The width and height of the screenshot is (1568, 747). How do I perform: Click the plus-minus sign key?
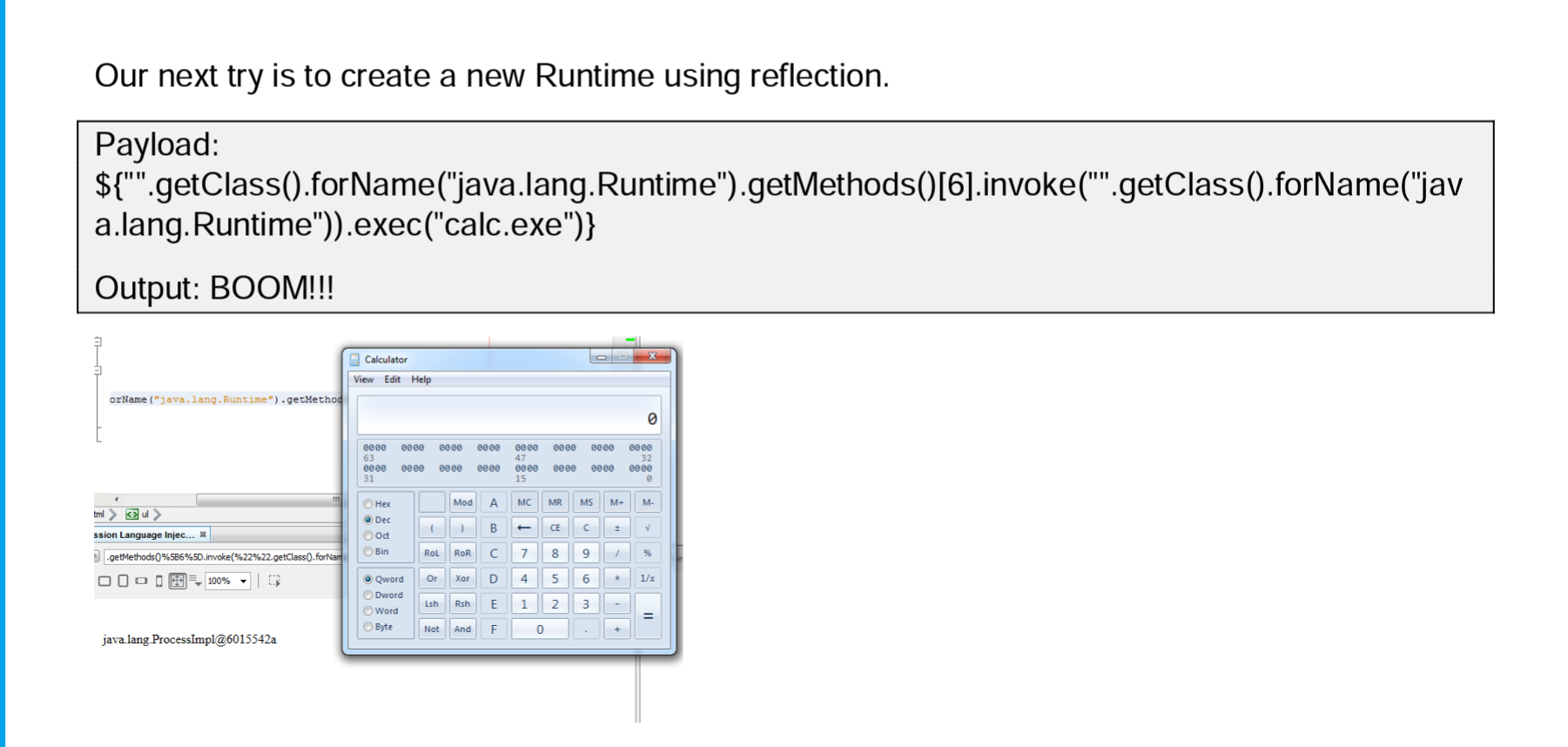(x=617, y=528)
